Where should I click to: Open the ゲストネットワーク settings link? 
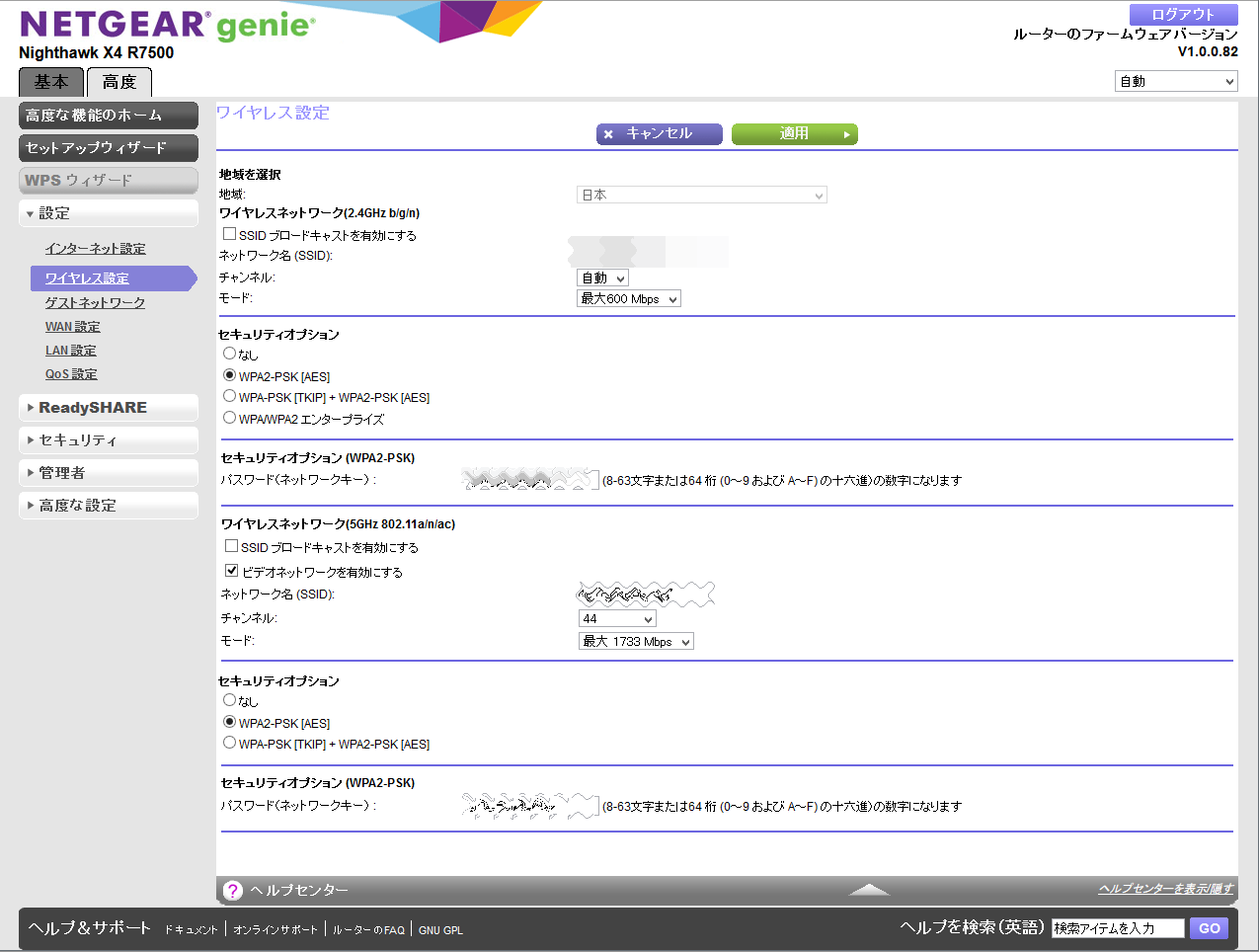pos(95,303)
